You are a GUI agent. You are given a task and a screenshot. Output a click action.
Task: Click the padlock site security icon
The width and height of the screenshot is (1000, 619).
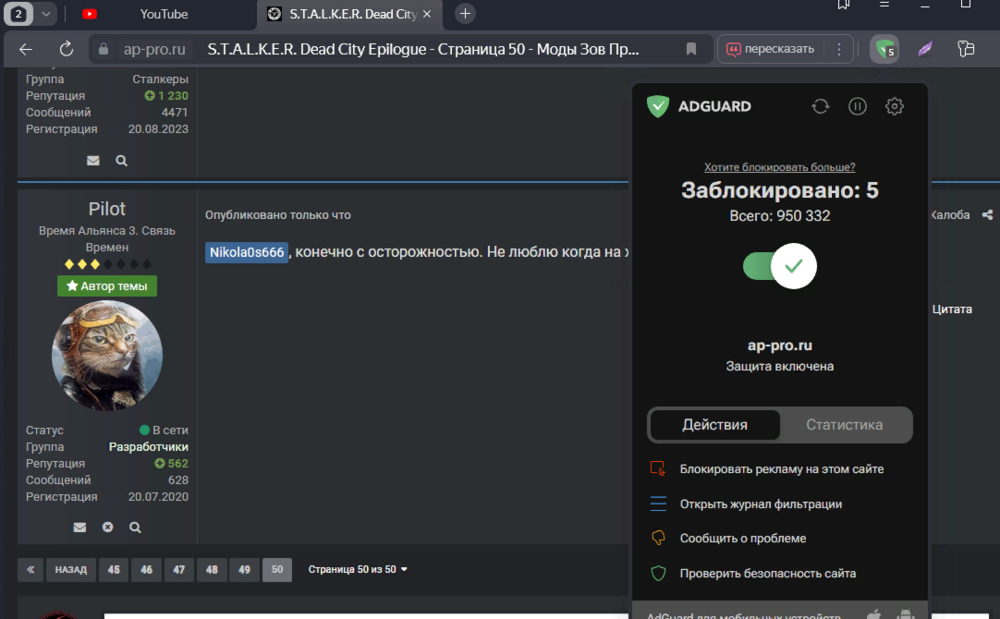pyautogui.click(x=103, y=49)
